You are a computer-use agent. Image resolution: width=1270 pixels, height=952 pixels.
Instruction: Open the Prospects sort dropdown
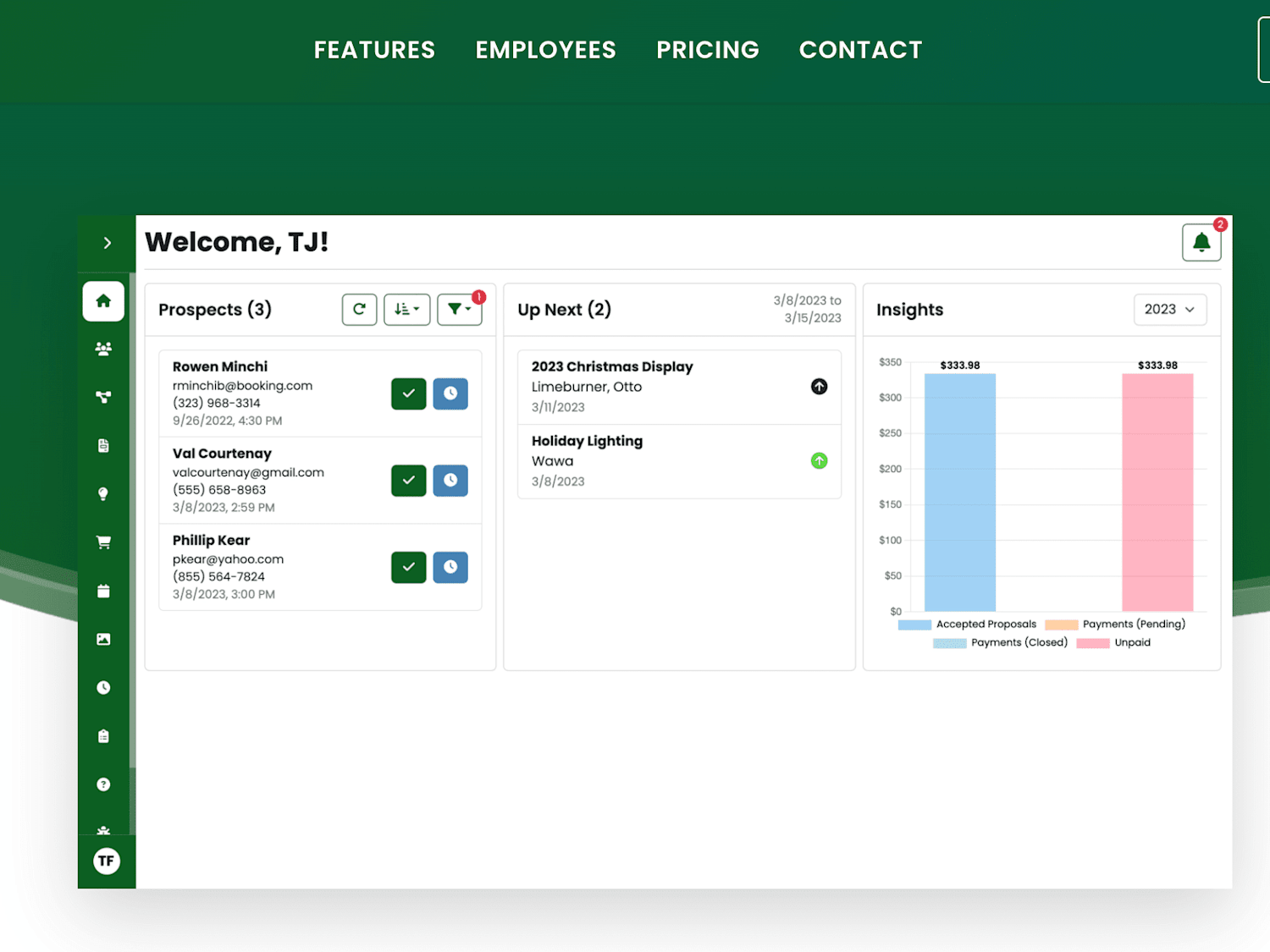coord(407,310)
